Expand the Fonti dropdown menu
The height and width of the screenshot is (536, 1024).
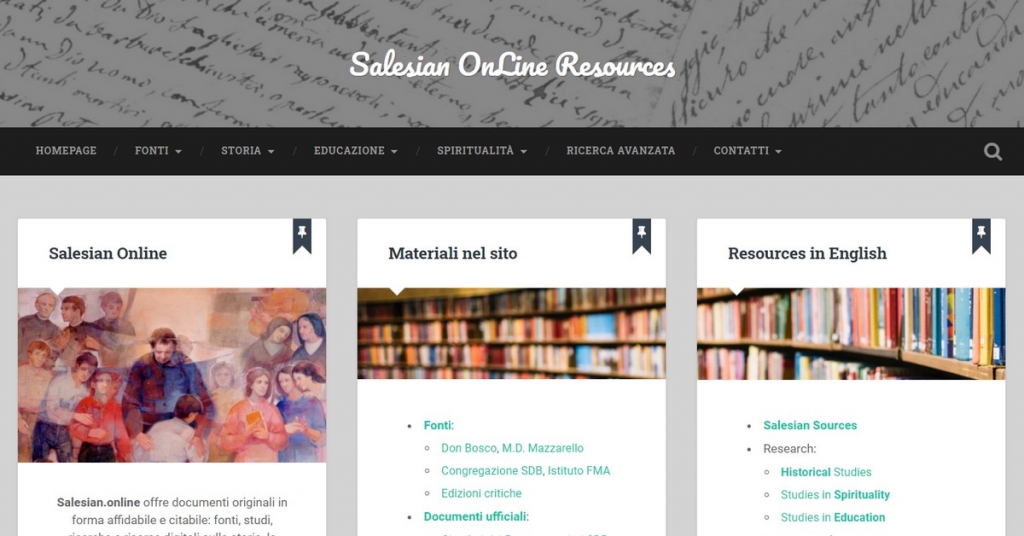(158, 151)
